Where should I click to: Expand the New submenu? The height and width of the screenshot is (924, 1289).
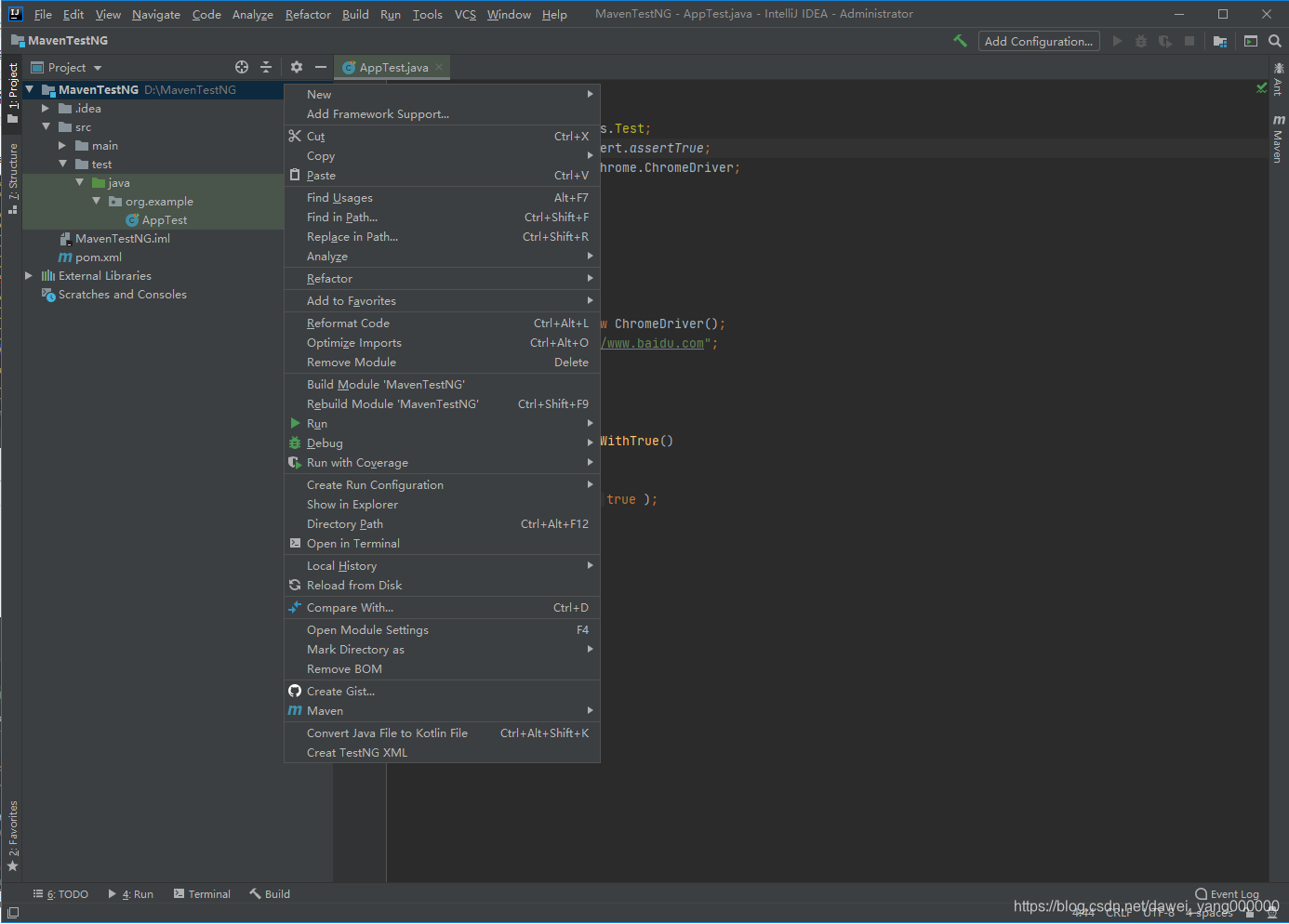[442, 94]
